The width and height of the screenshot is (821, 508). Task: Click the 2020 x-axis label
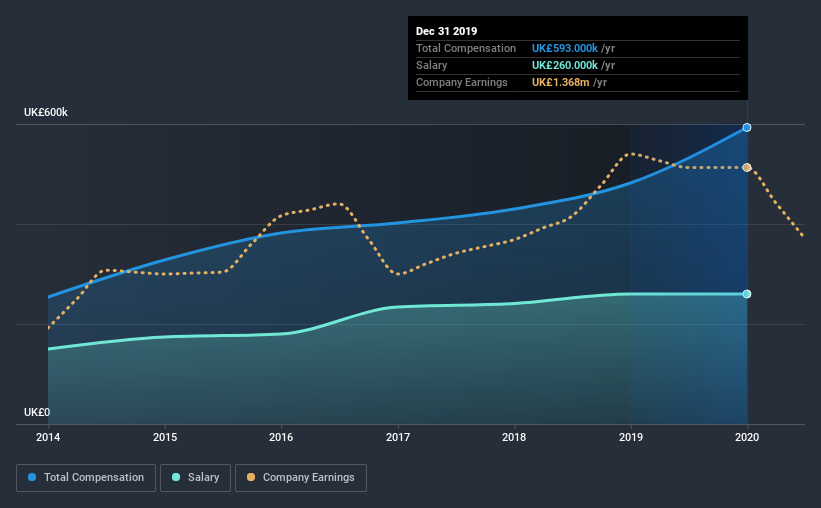(x=747, y=437)
